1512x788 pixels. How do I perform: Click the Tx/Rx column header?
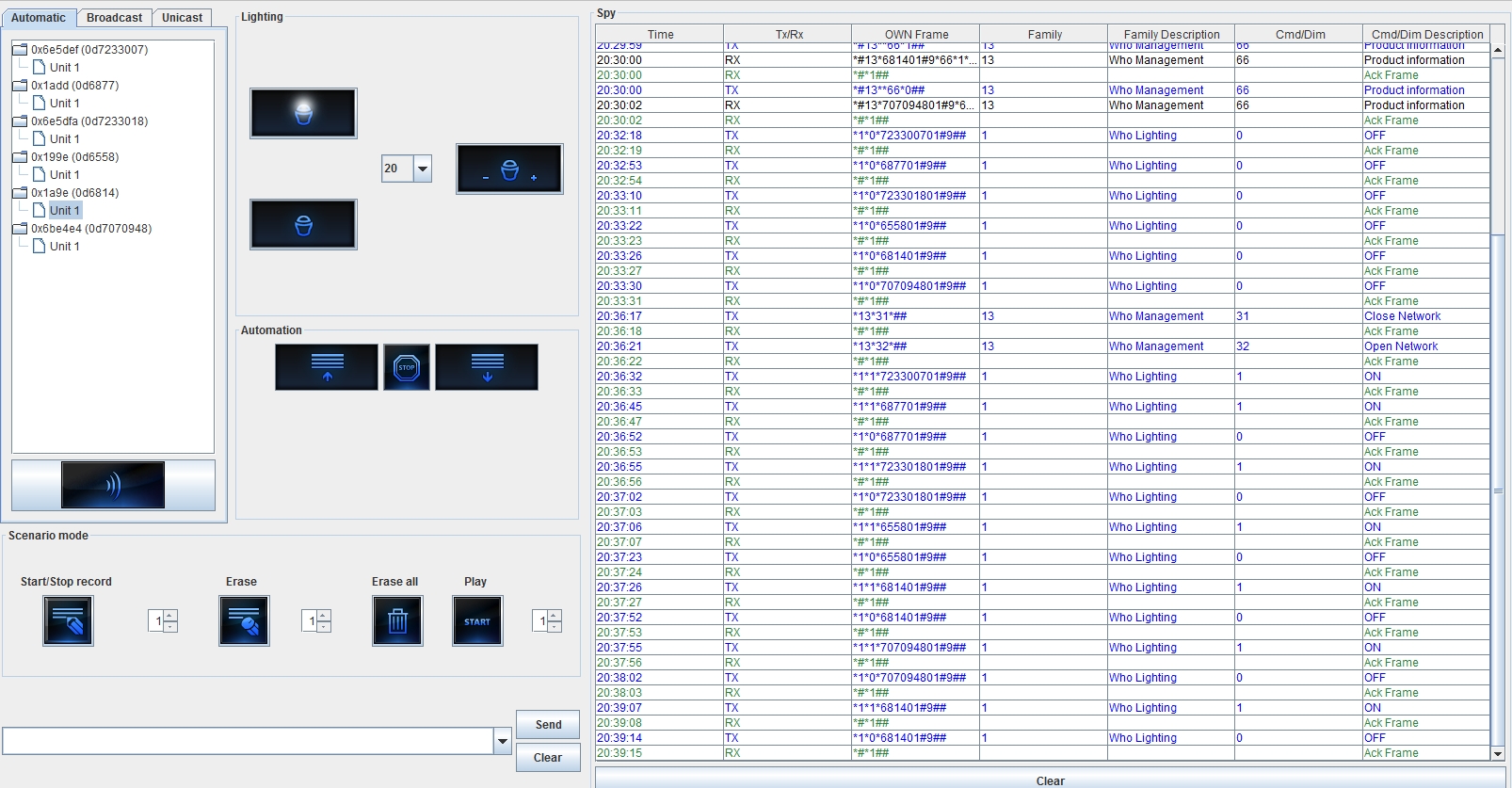coord(789,34)
